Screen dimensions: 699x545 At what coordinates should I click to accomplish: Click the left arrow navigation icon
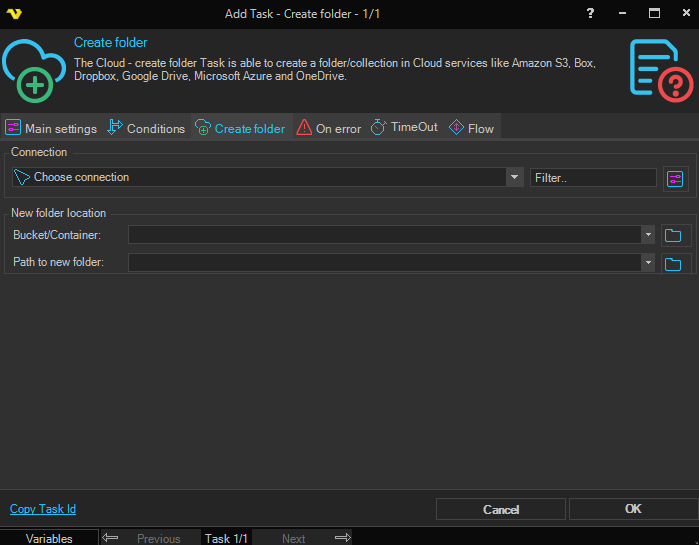(x=110, y=538)
